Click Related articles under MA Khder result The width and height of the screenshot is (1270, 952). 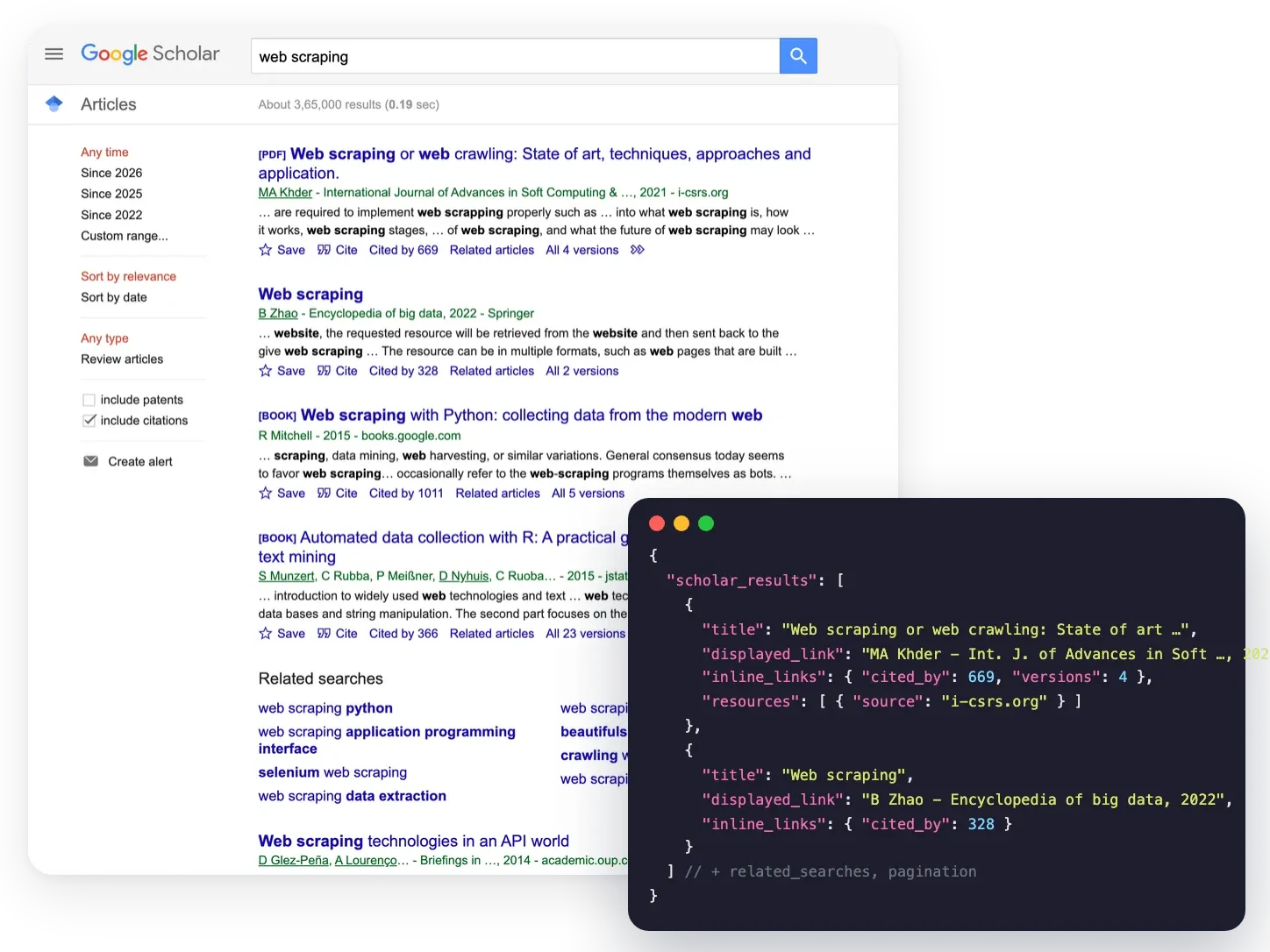[492, 250]
